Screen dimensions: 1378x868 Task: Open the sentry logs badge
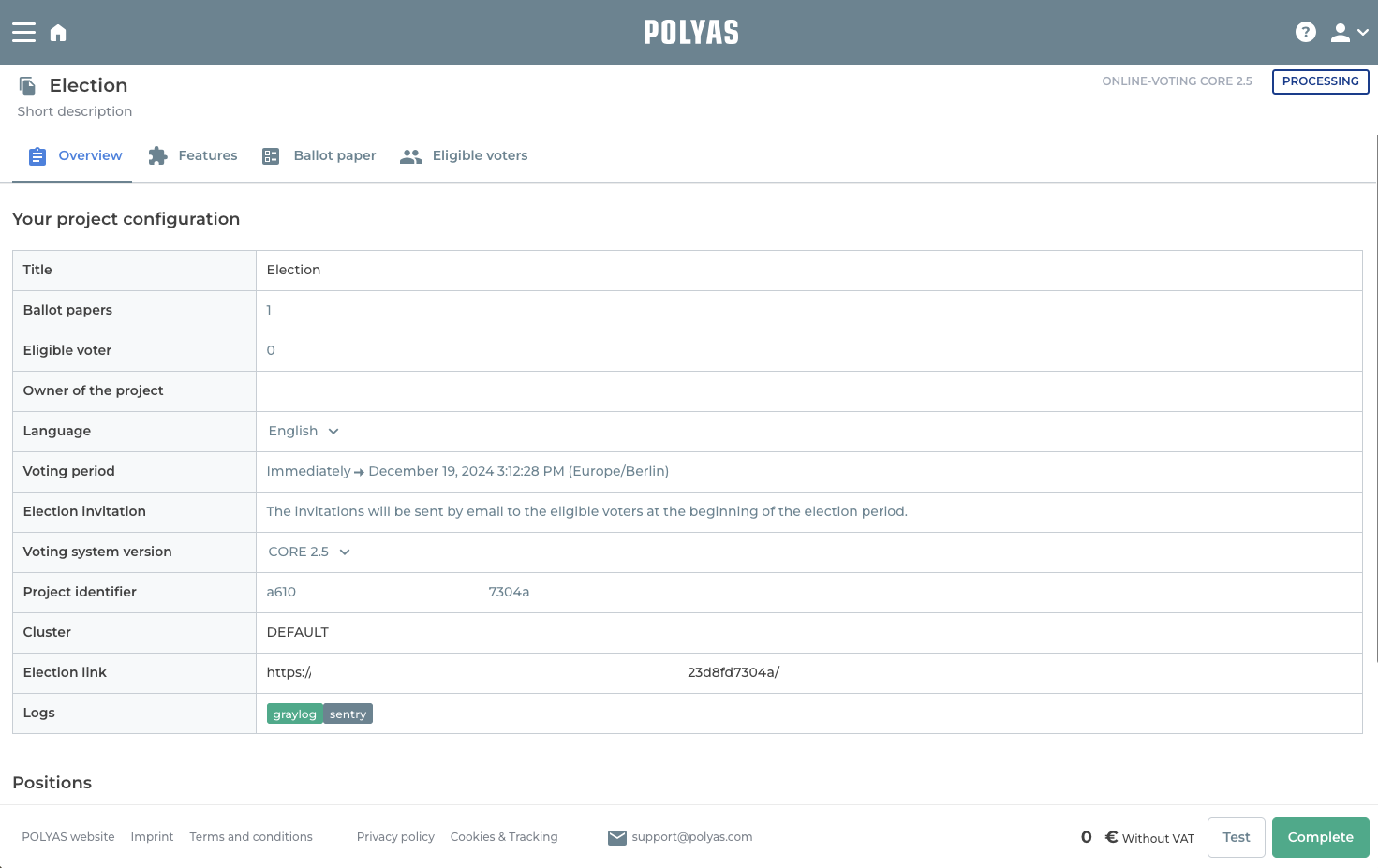[x=348, y=714]
